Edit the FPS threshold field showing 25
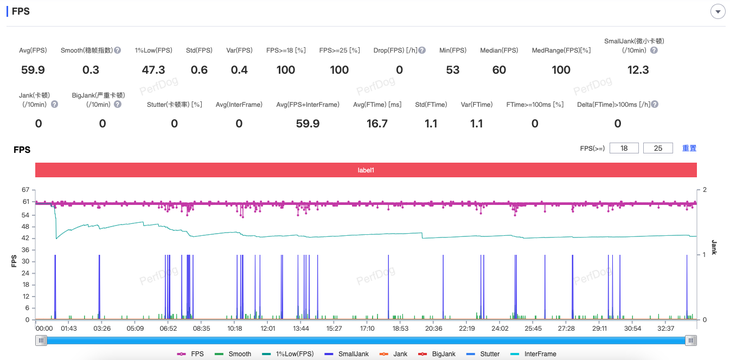The image size is (730, 360). pos(658,148)
